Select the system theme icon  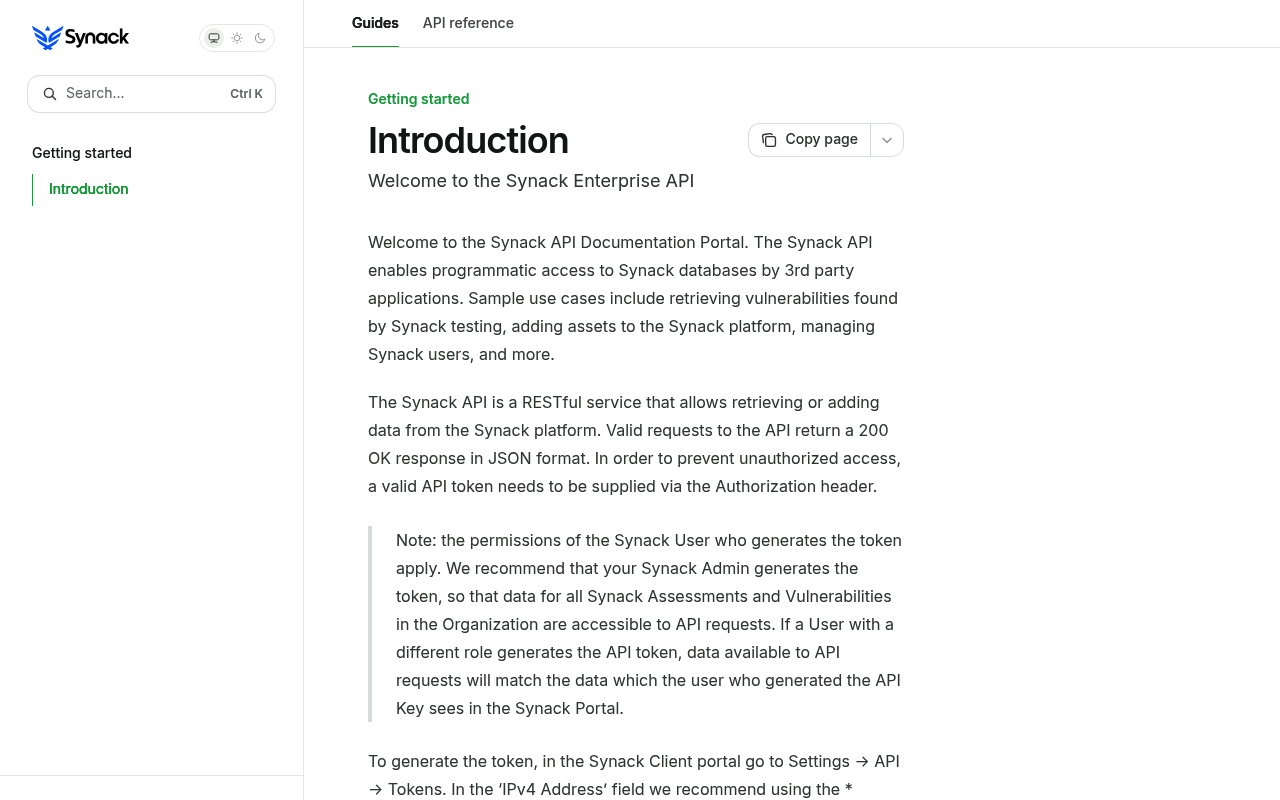[214, 38]
